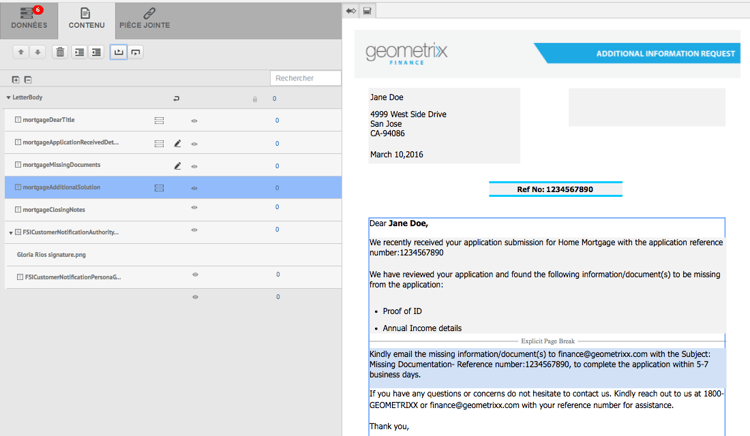Click edit pencil for mortgageMissingDocuments
750x436 pixels.
177,166
